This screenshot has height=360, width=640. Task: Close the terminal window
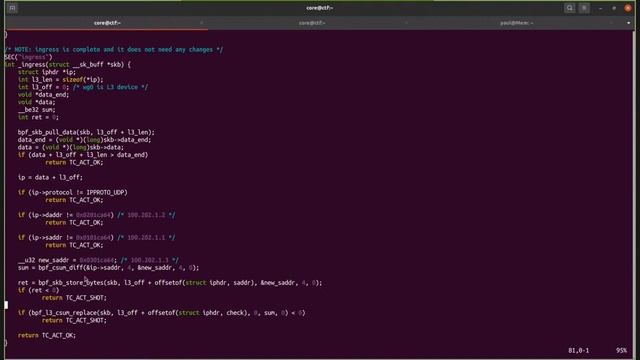(628, 8)
